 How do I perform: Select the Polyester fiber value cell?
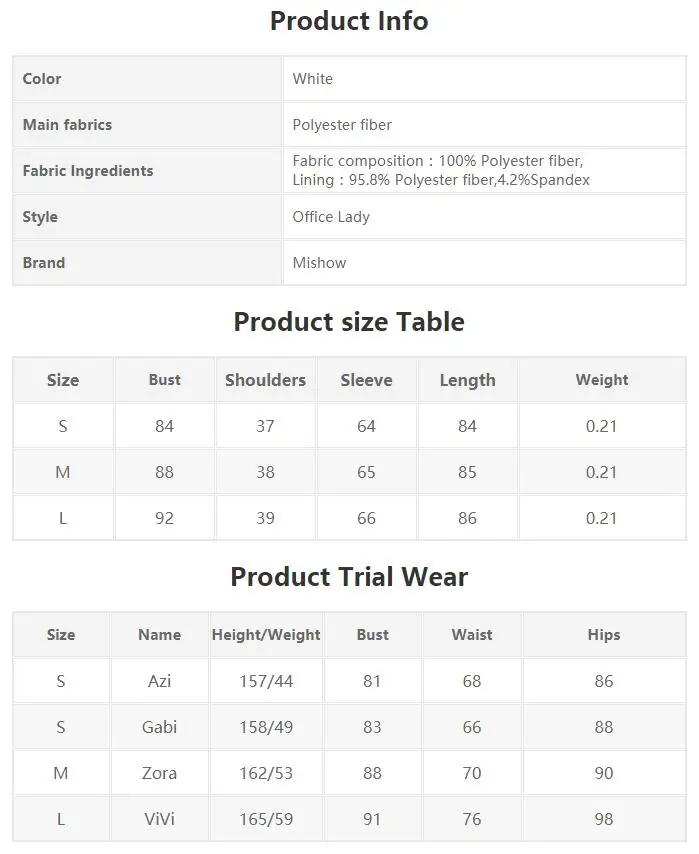coord(484,125)
